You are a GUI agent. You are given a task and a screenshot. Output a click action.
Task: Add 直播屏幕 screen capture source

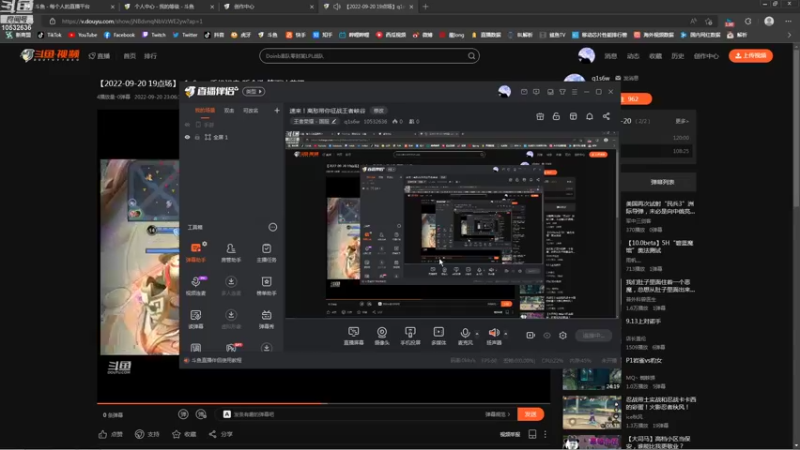coord(354,336)
